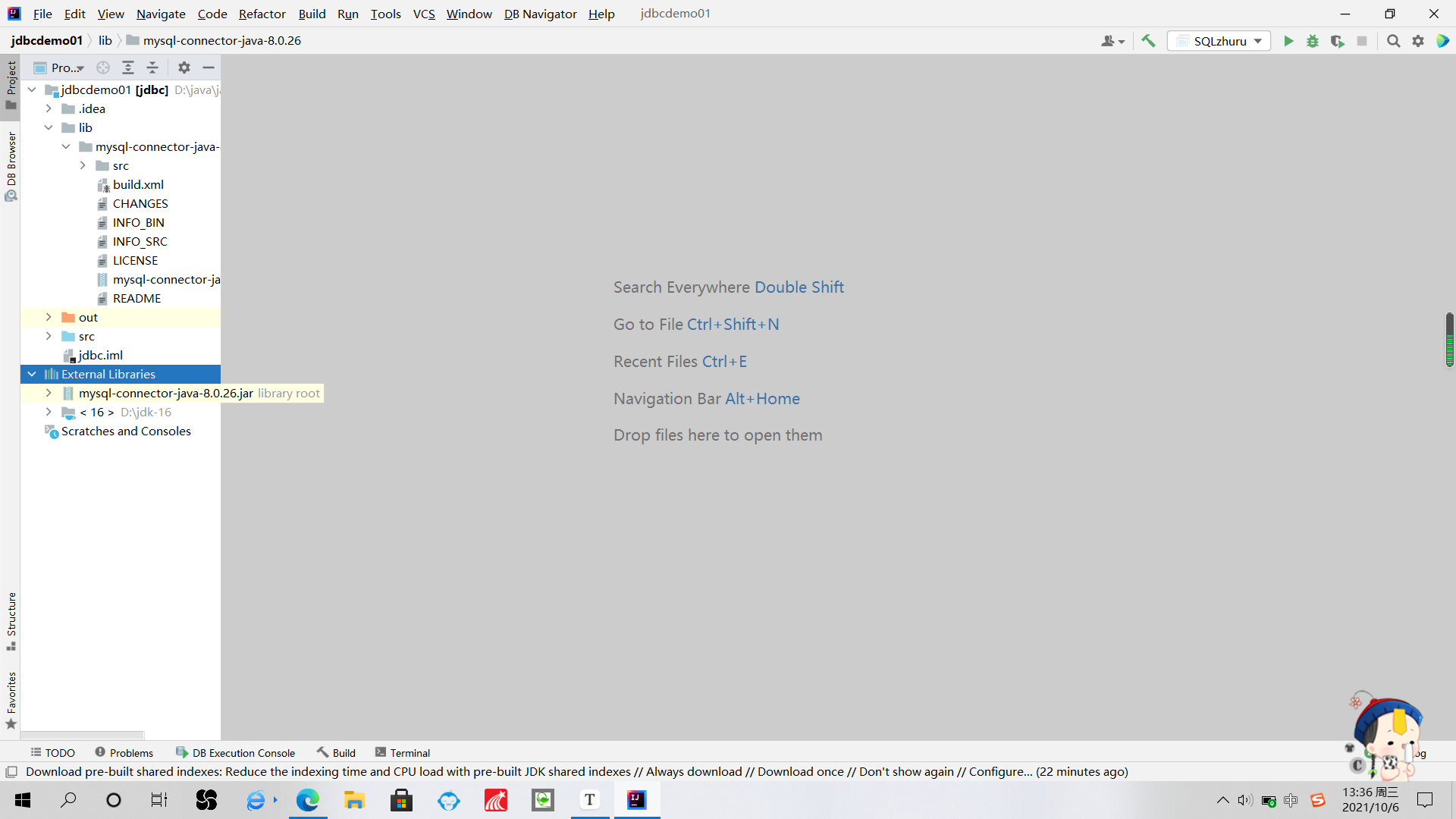Open Search Everywhere via magnifier icon
Screen dimensions: 1456x819
click(1393, 41)
